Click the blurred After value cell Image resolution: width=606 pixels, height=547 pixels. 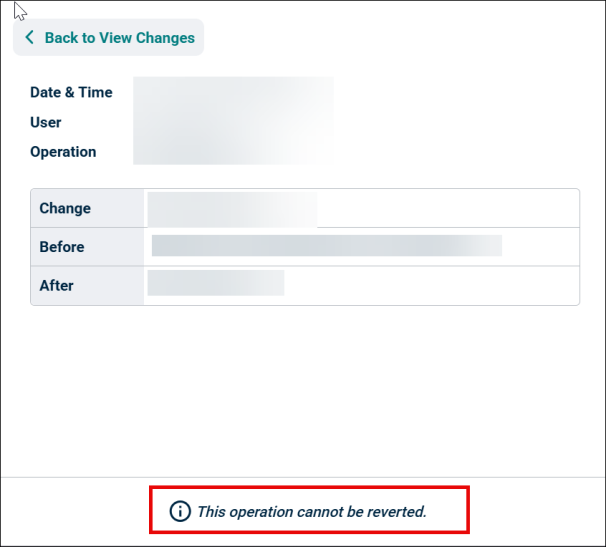coord(215,284)
